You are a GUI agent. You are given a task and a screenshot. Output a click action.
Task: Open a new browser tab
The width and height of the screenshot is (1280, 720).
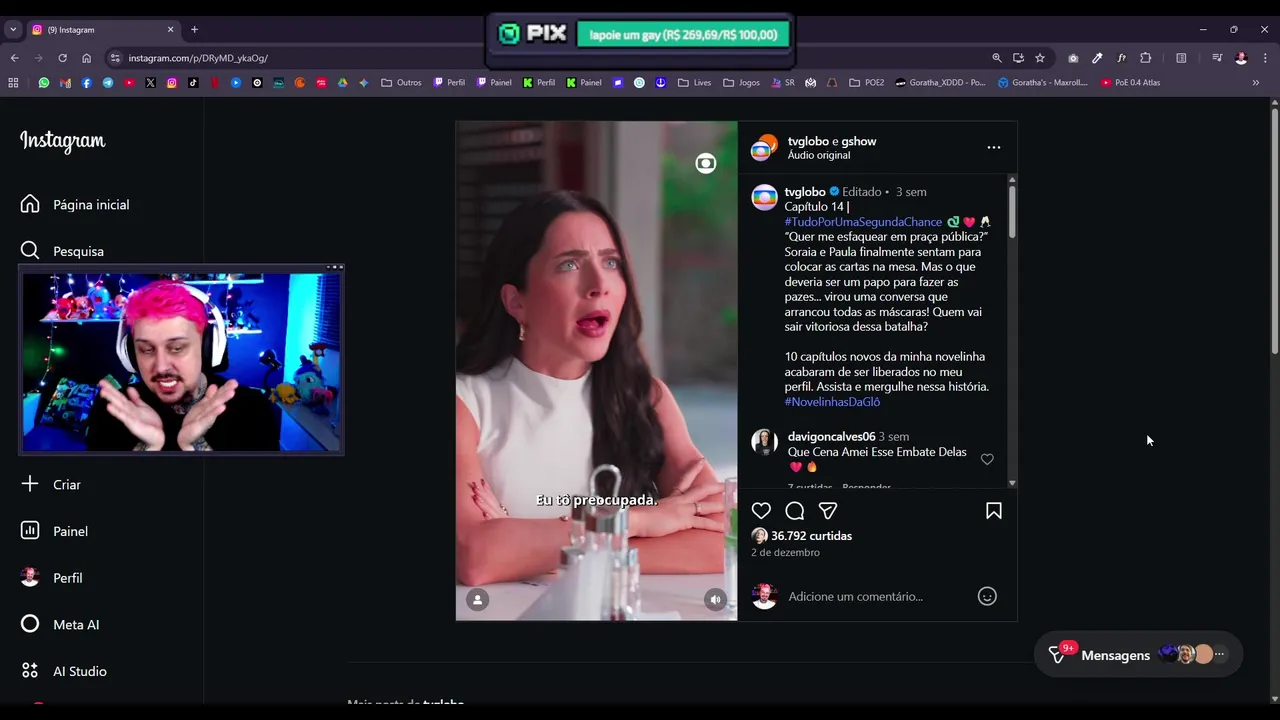194,30
